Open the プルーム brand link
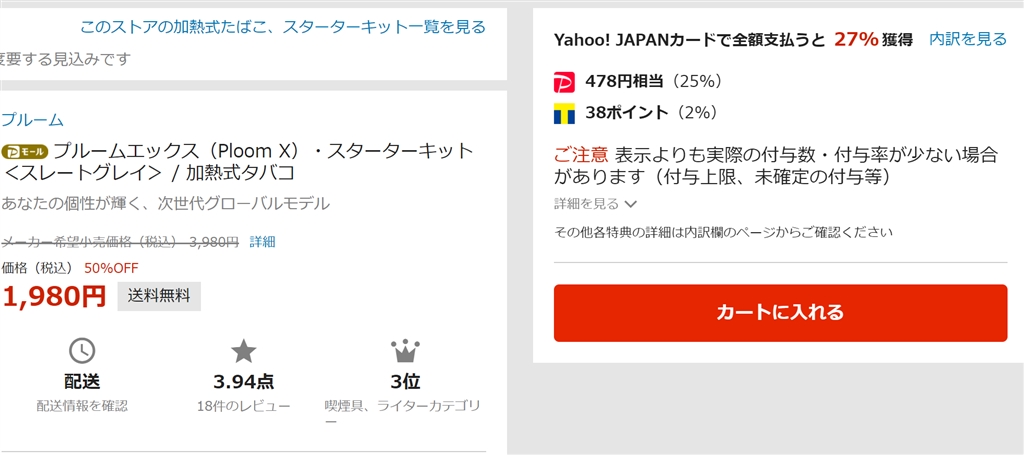 tap(32, 119)
